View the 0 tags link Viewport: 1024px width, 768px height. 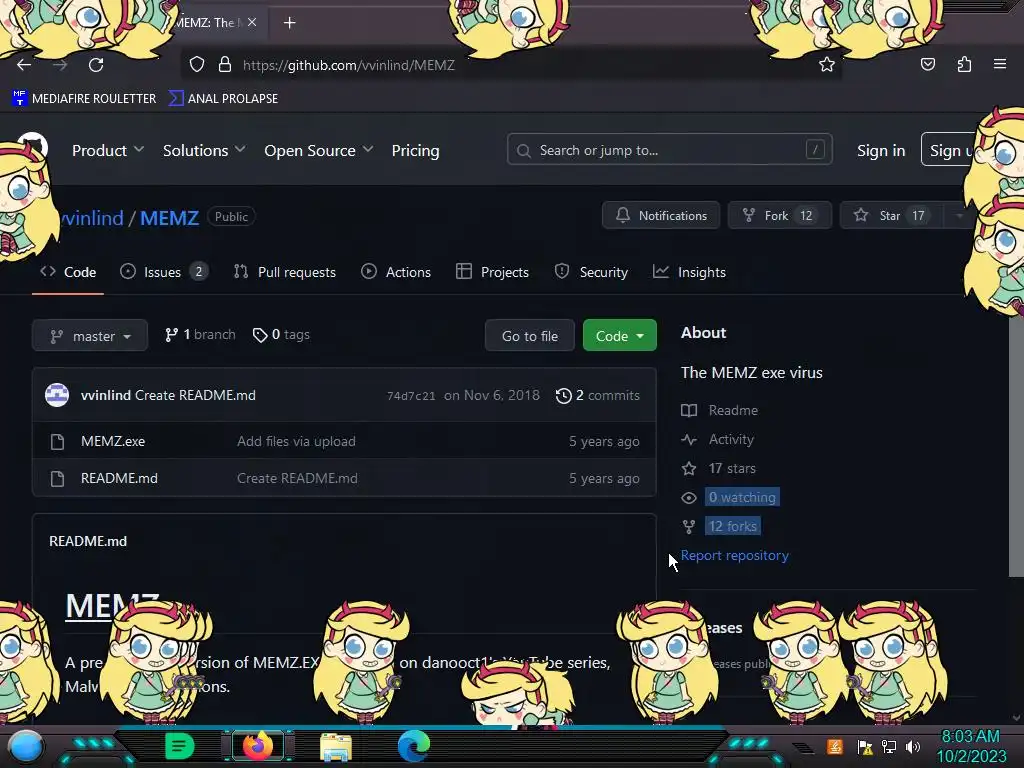281,334
